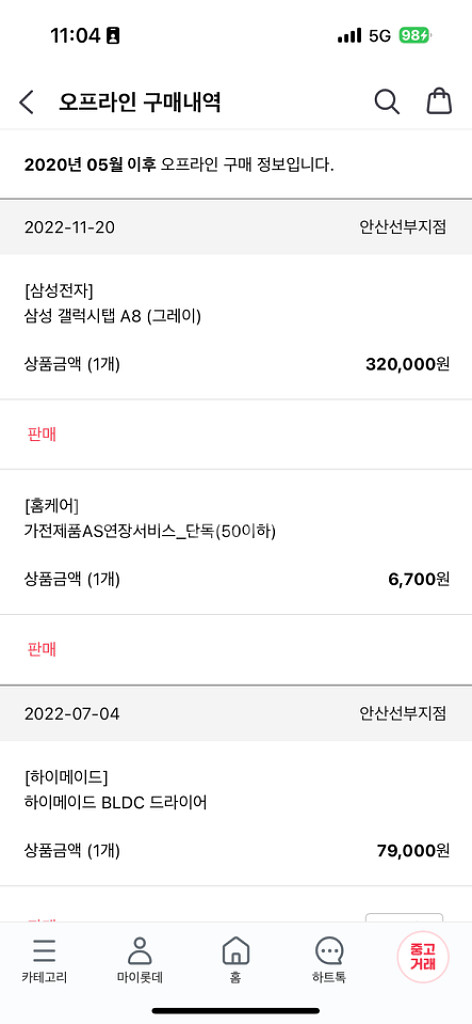This screenshot has width=472, height=1024.
Task: Tap the partially visible button beside 드라이어 item
Action: click(x=404, y=917)
